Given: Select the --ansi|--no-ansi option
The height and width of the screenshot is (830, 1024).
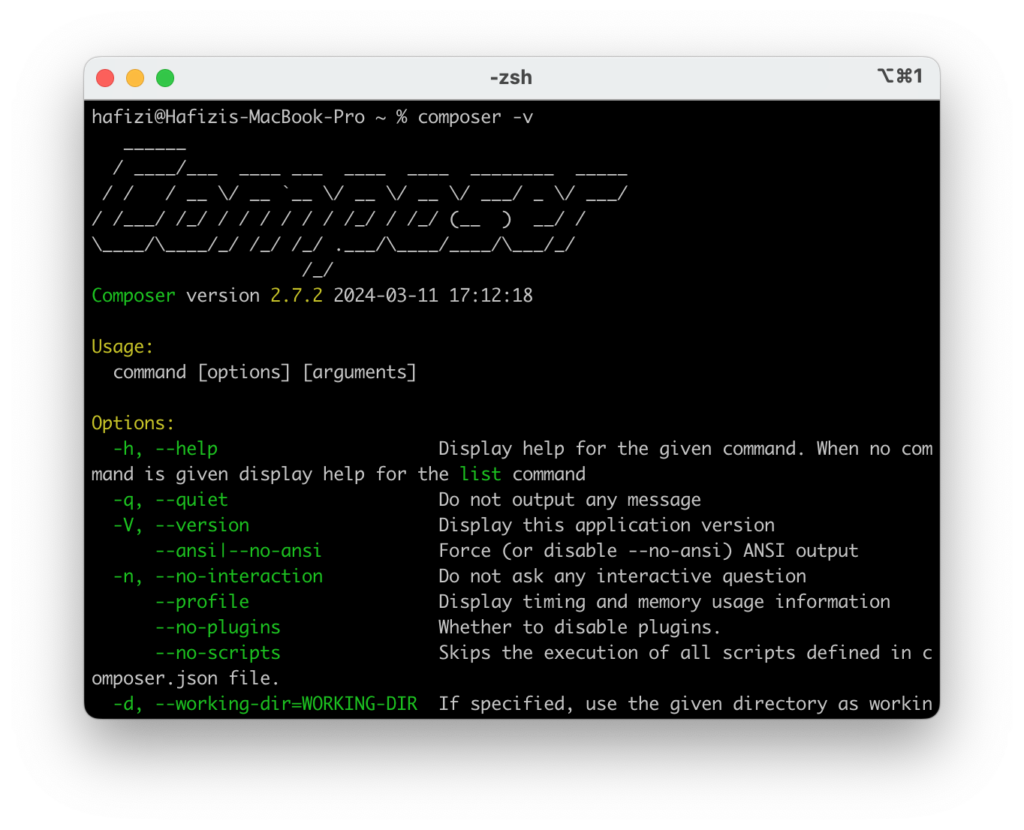Looking at the screenshot, I should pyautogui.click(x=238, y=550).
